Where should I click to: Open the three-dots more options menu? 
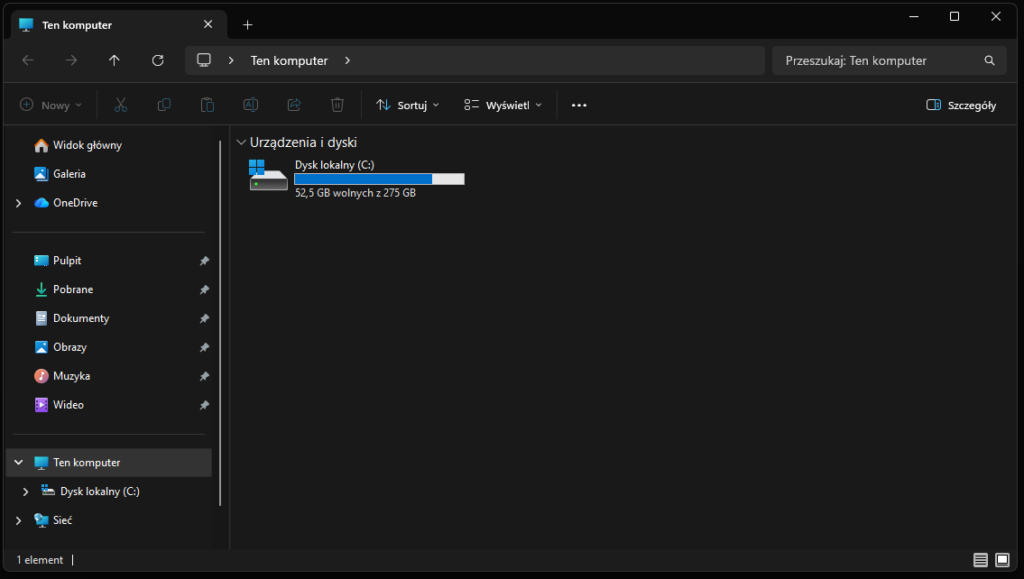[579, 105]
